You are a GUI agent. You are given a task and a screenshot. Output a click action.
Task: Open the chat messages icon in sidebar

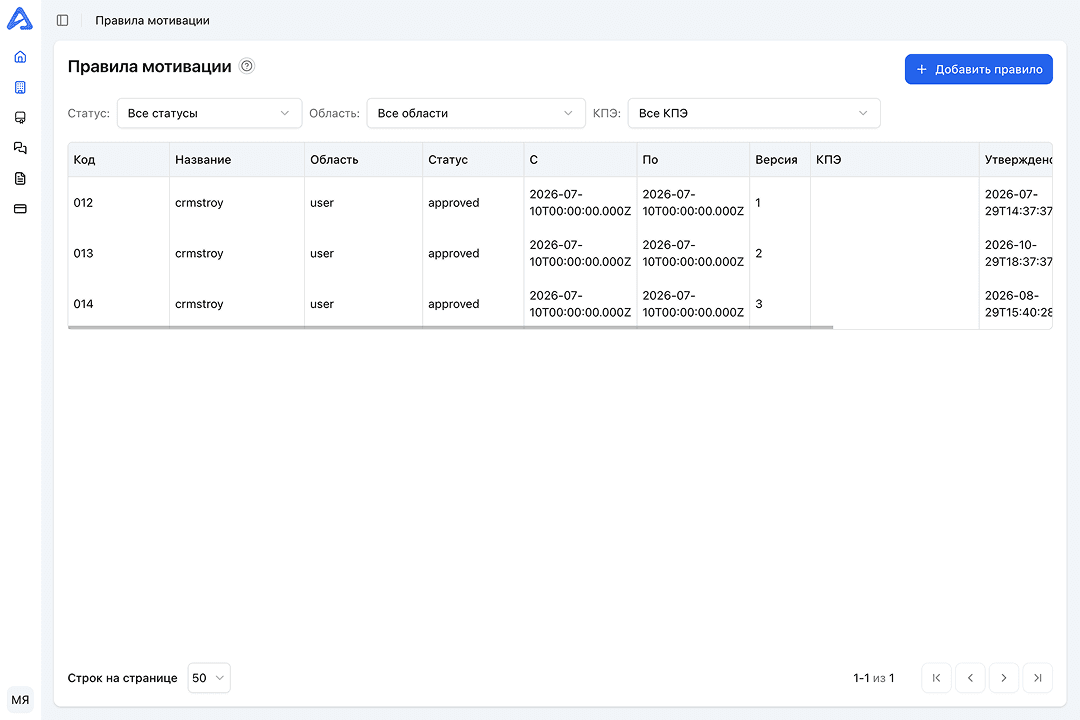20,148
